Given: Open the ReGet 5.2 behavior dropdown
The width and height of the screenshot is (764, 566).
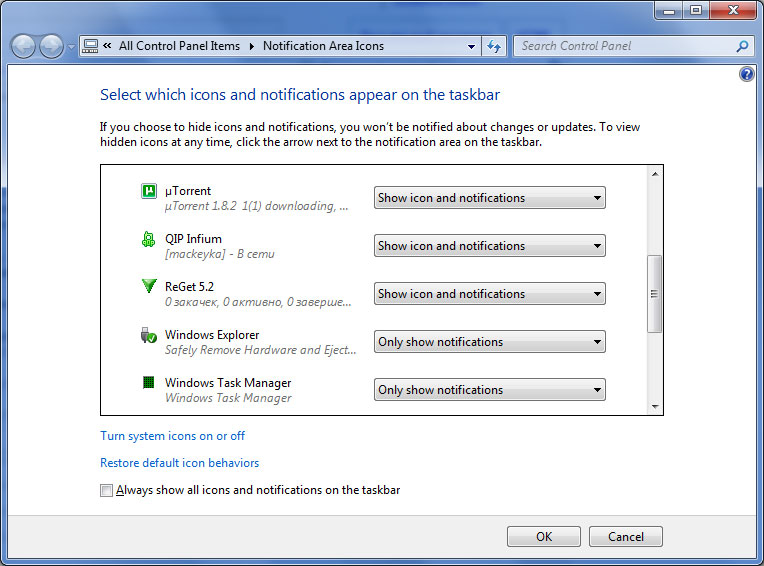Looking at the screenshot, I should click(490, 294).
